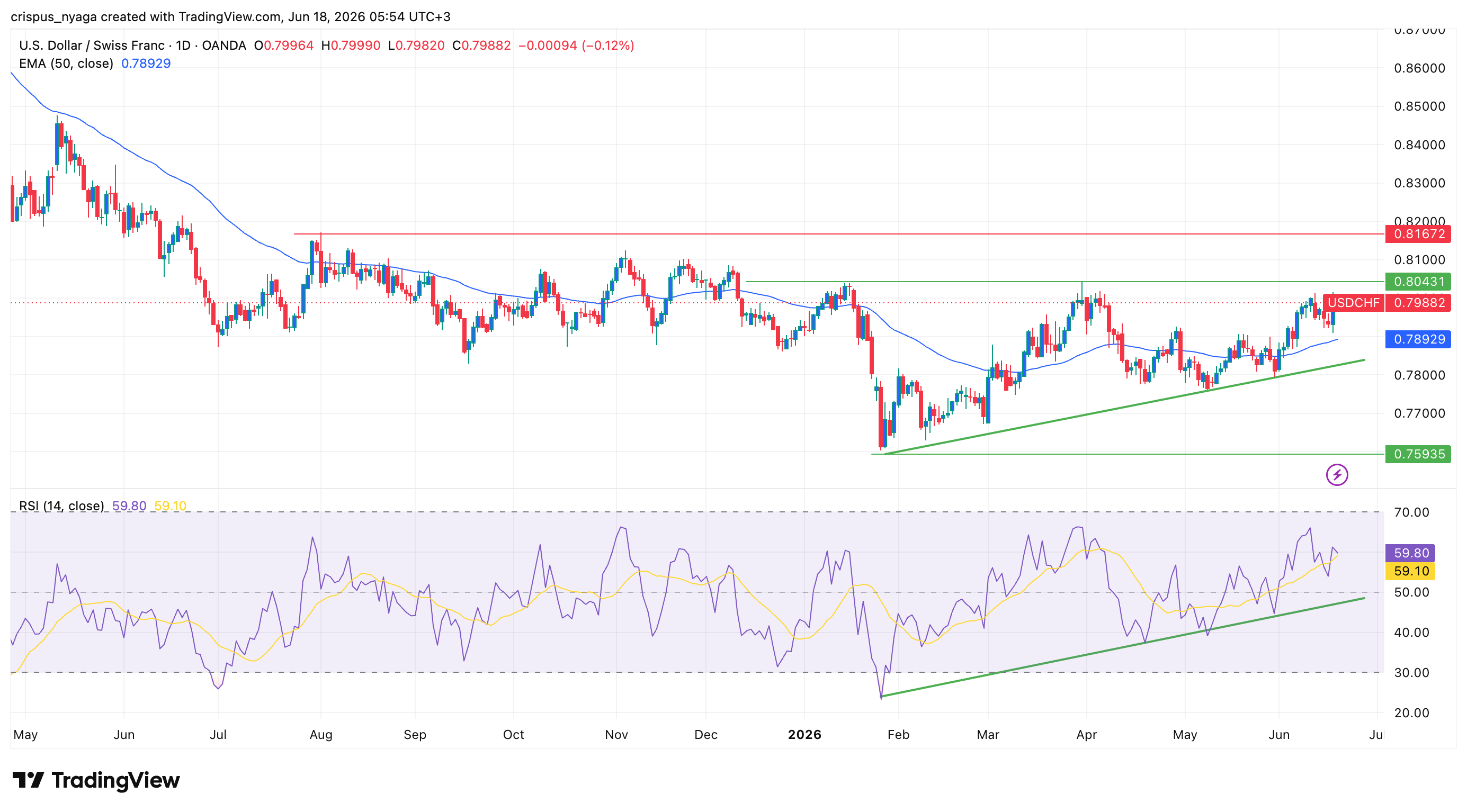Image resolution: width=1467 pixels, height=812 pixels.
Task: Click the Feb label on time axis
Action: point(898,735)
